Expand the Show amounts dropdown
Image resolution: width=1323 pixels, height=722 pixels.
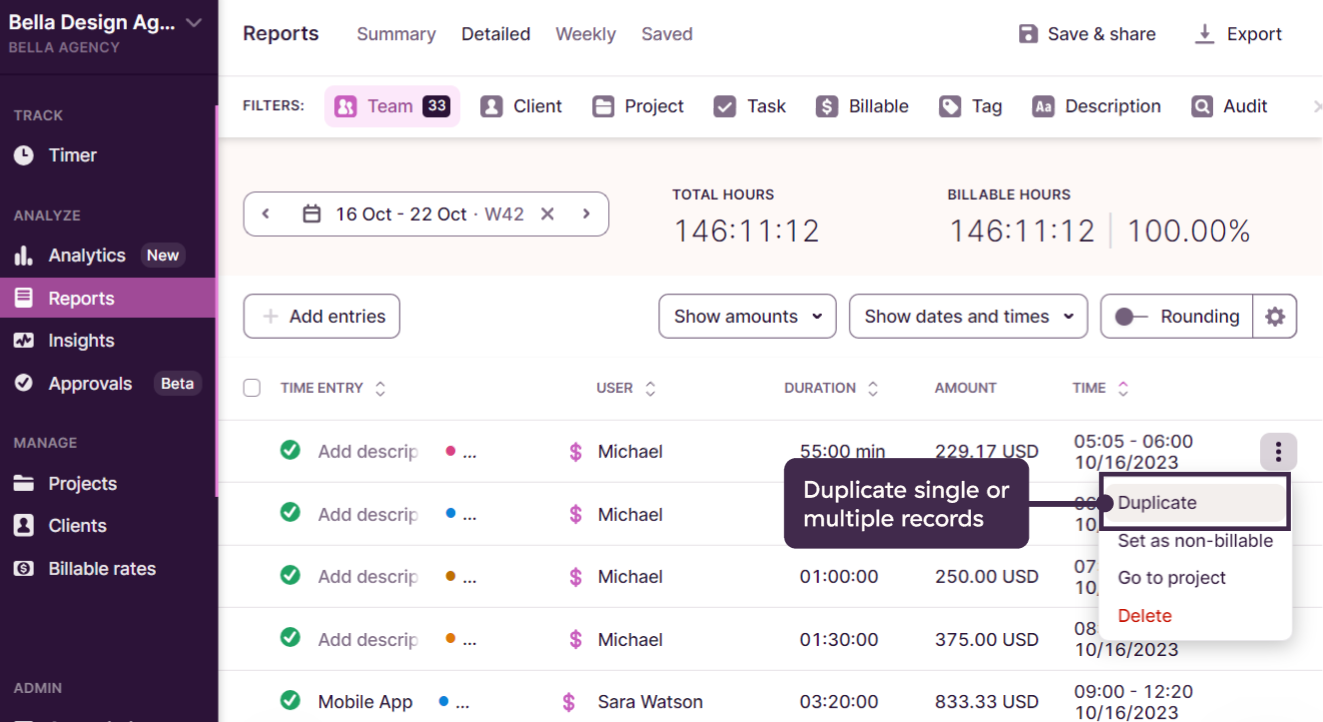click(x=747, y=316)
